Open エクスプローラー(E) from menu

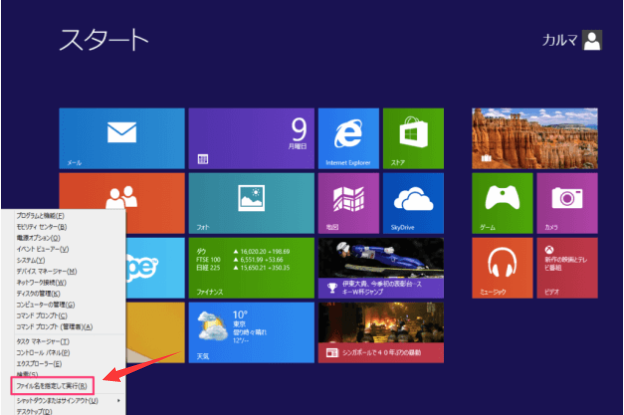(39, 364)
